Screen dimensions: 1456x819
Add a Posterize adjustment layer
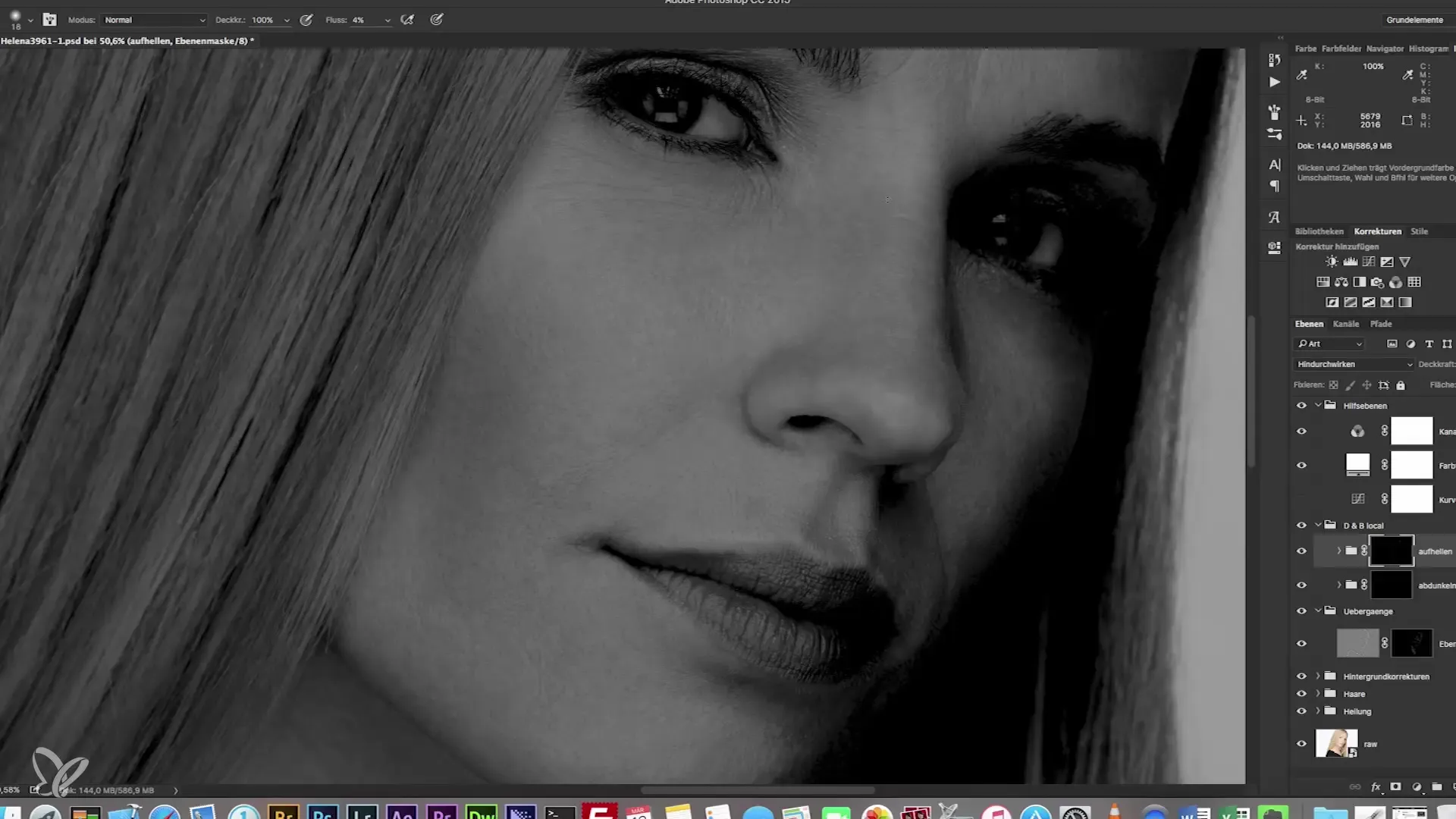[x=1351, y=303]
